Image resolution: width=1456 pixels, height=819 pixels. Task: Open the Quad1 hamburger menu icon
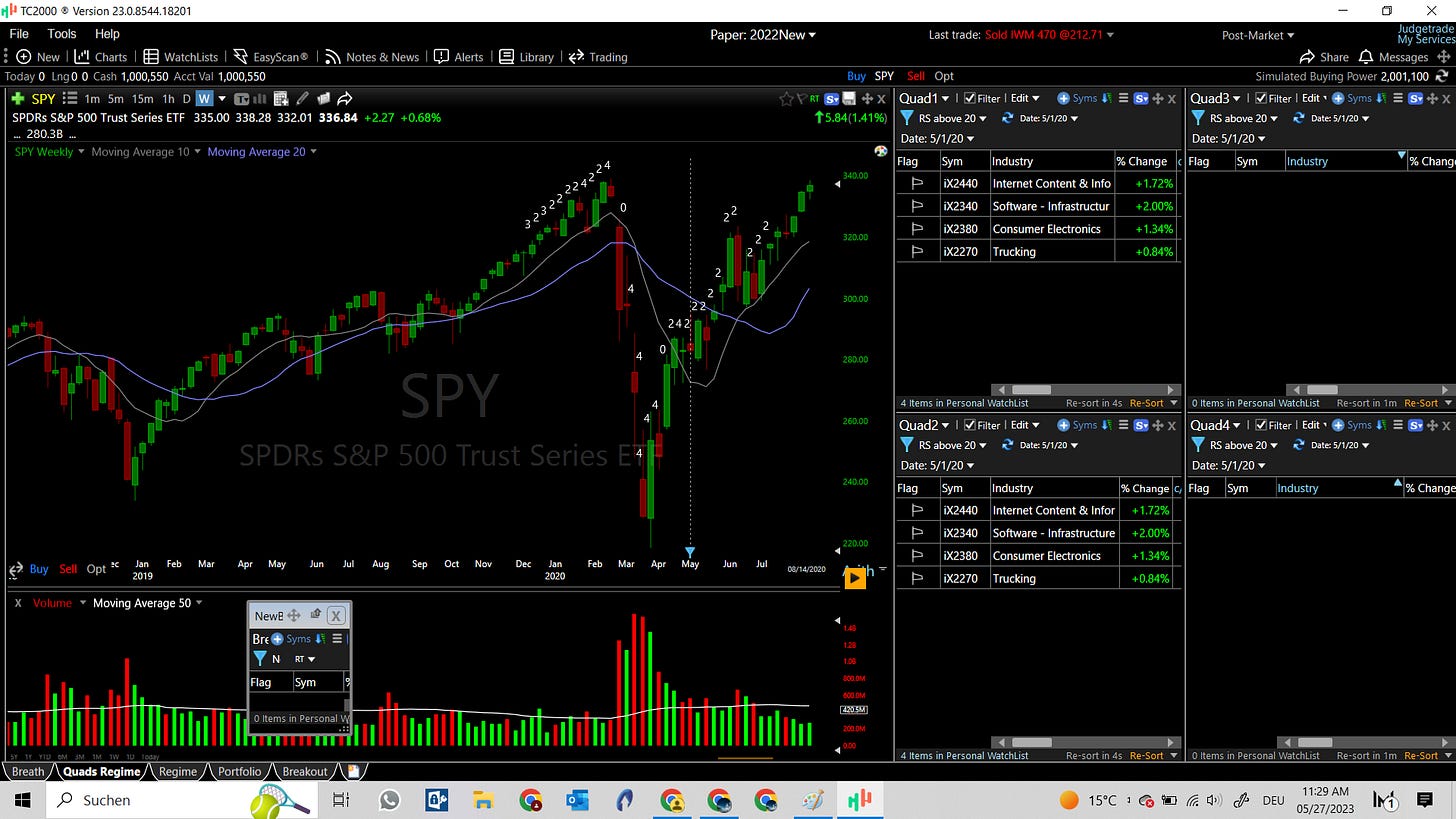coord(1123,98)
